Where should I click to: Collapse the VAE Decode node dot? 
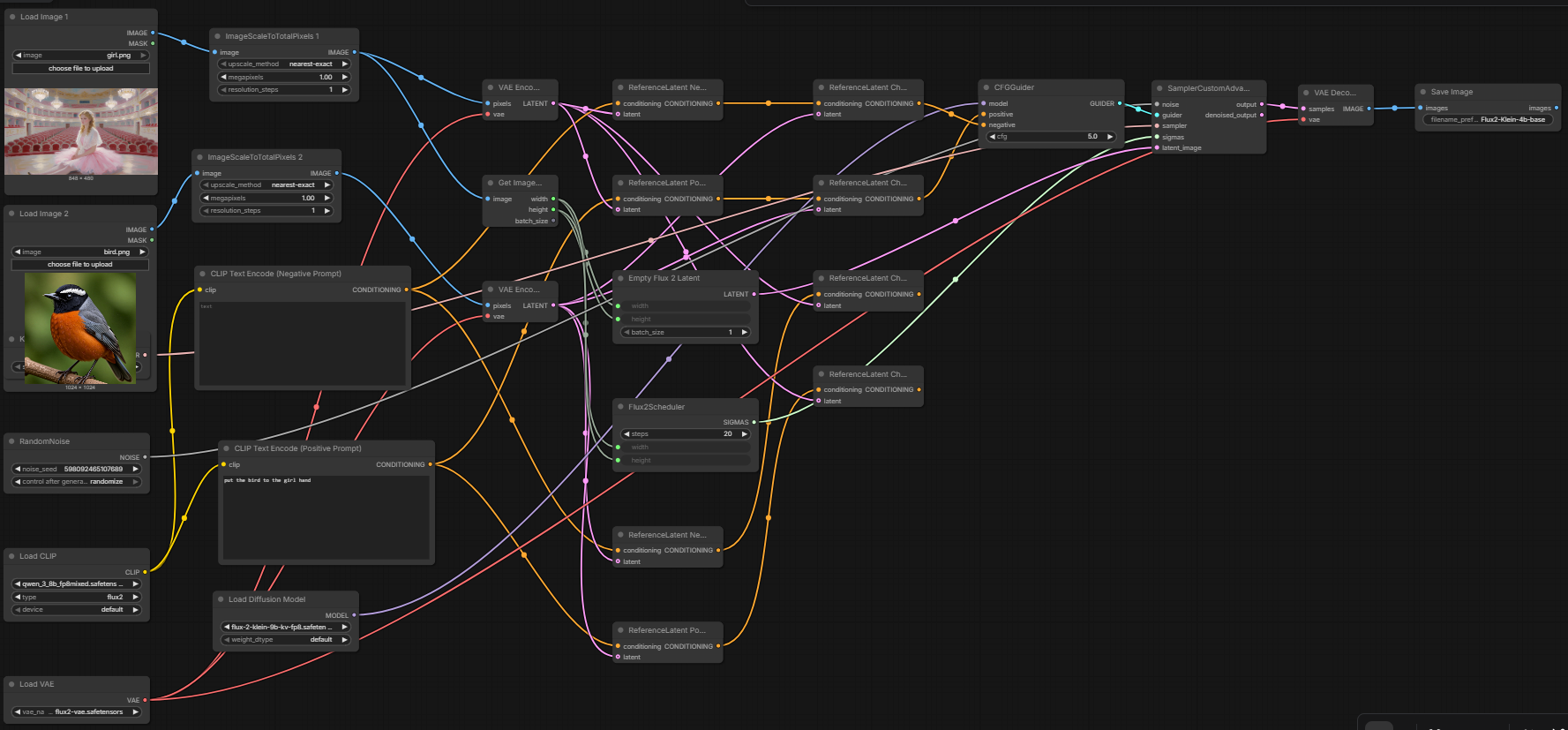click(x=1306, y=93)
